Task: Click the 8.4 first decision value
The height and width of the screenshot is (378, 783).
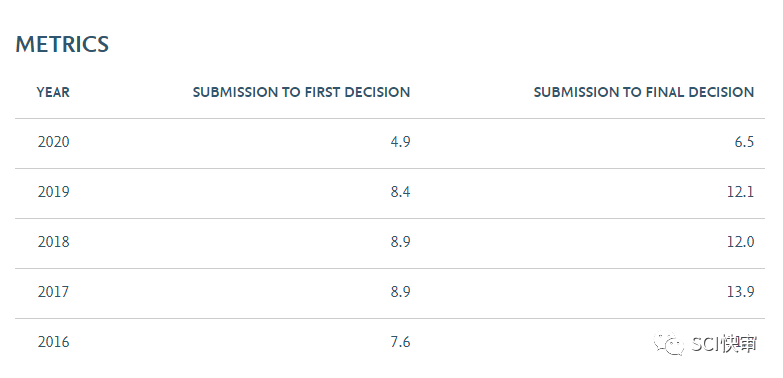Action: pos(400,192)
